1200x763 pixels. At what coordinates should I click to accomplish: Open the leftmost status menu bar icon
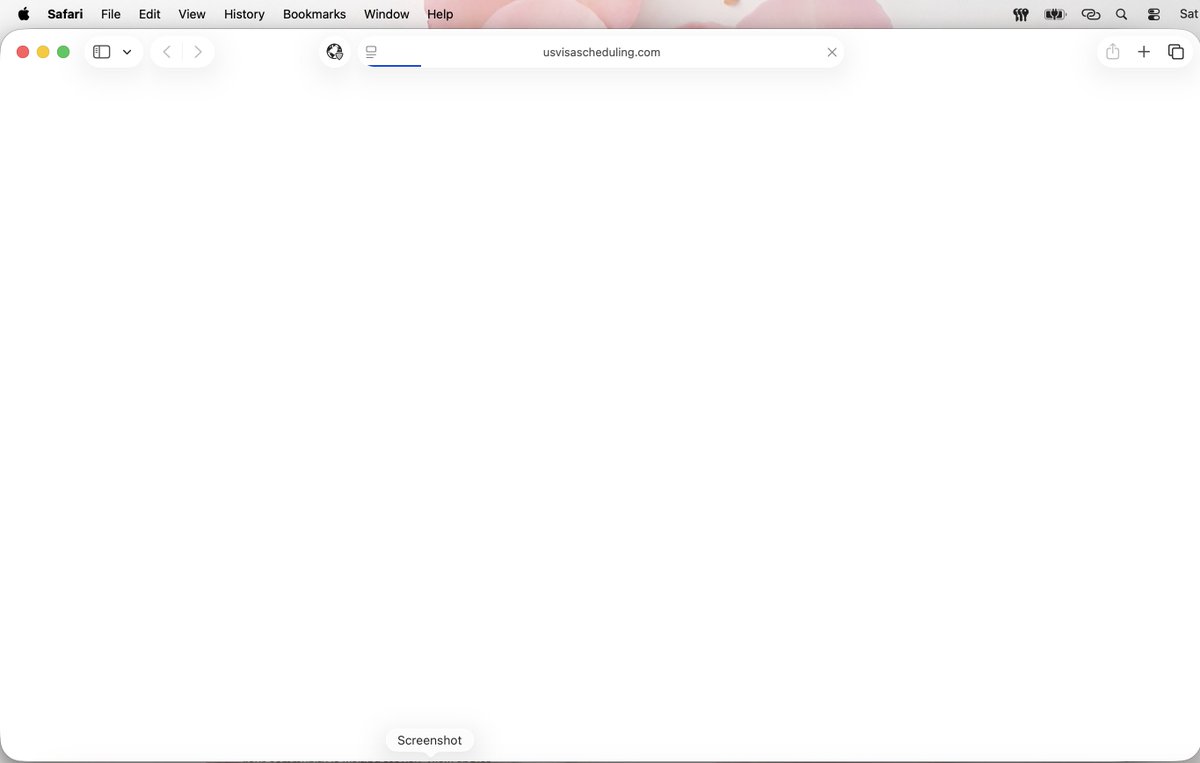(1021, 14)
